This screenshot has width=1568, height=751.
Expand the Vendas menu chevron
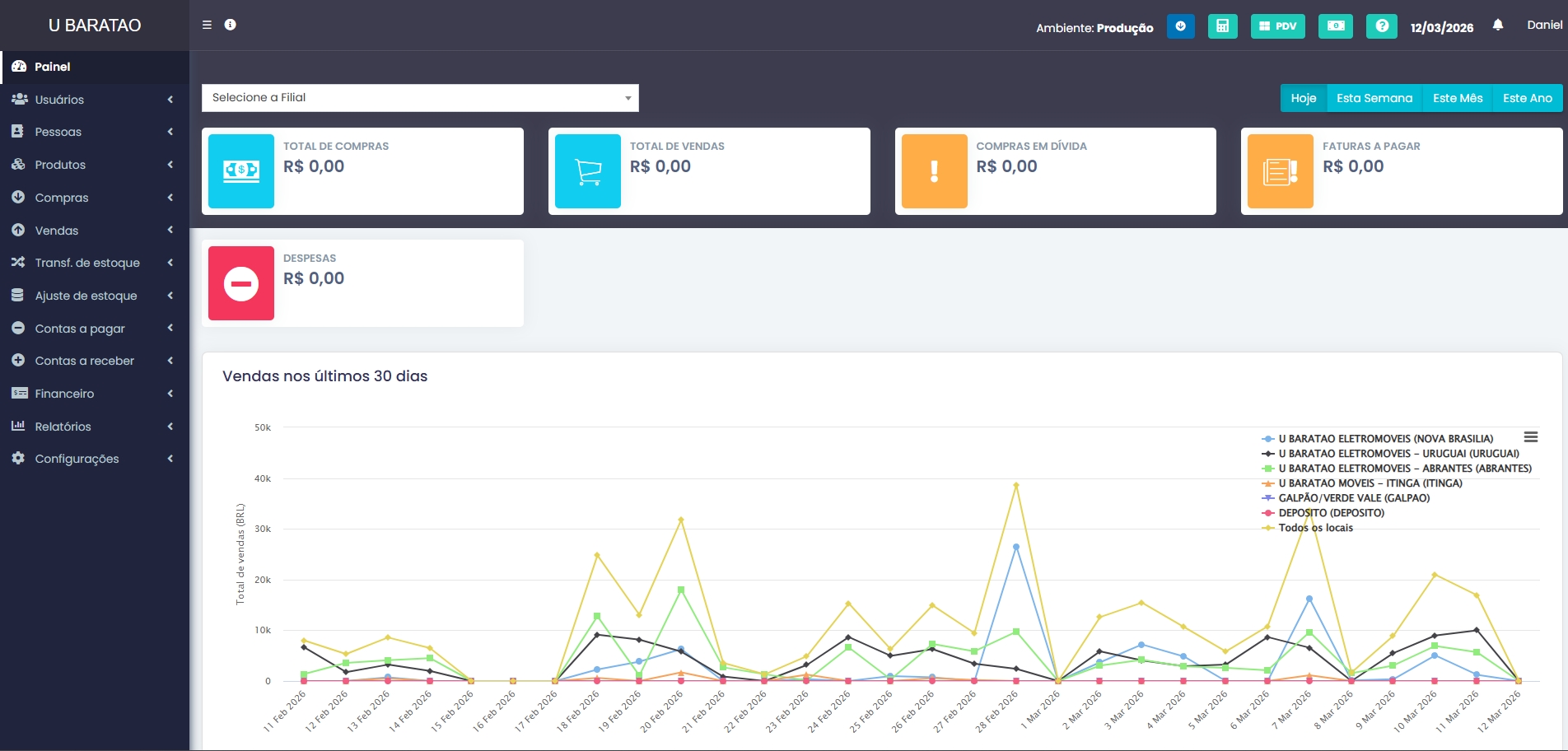point(170,230)
